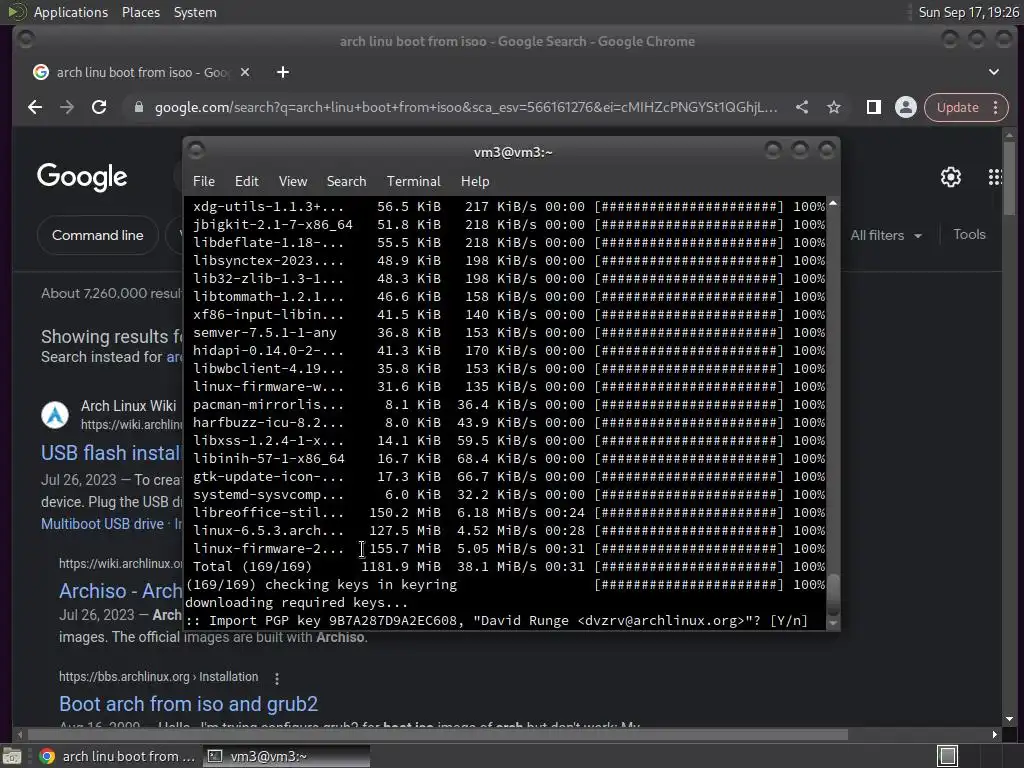Expand the Chrome tab search chevron
Viewport: 1024px width, 768px height.
click(x=993, y=72)
